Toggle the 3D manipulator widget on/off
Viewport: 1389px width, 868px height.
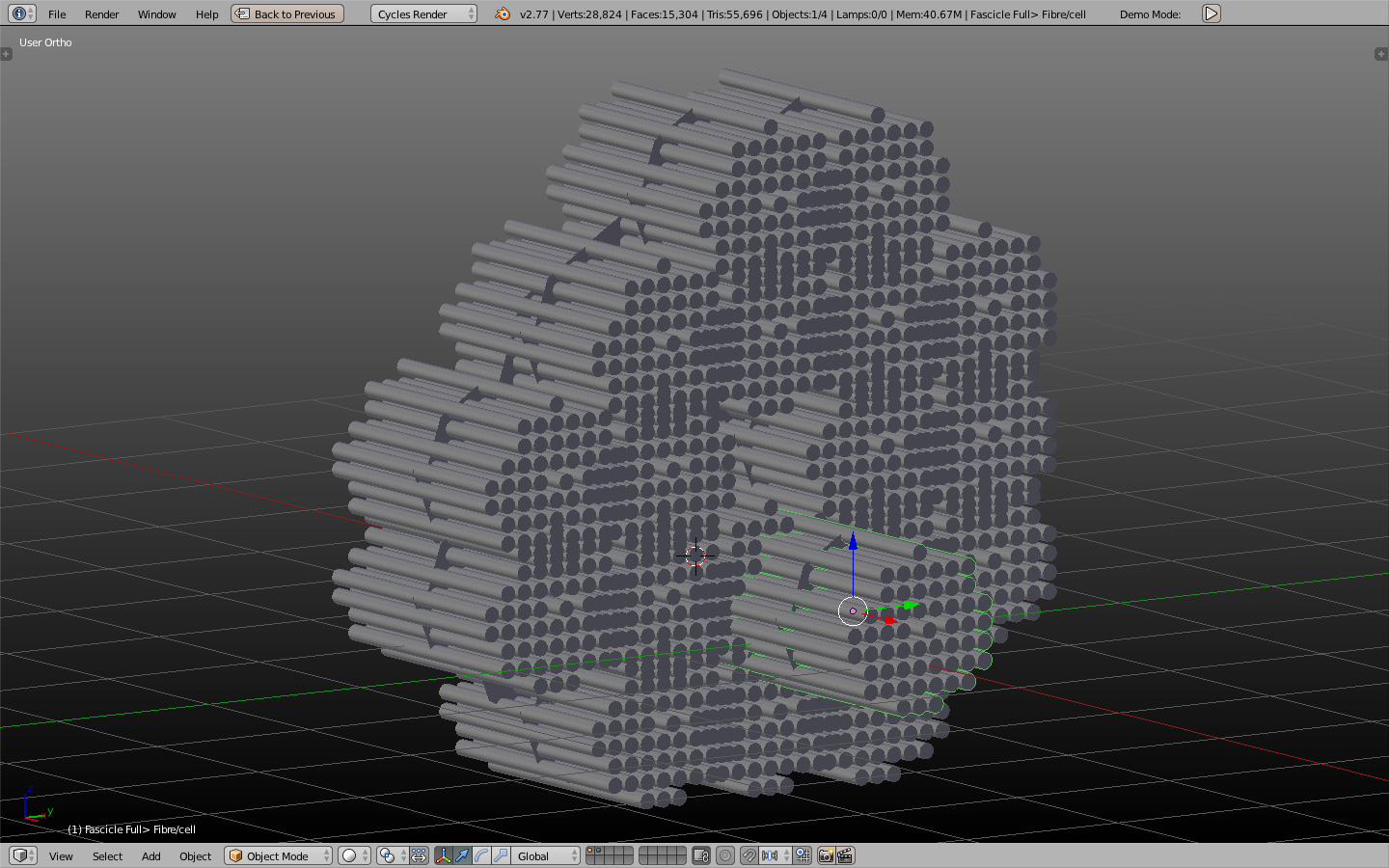pos(443,855)
